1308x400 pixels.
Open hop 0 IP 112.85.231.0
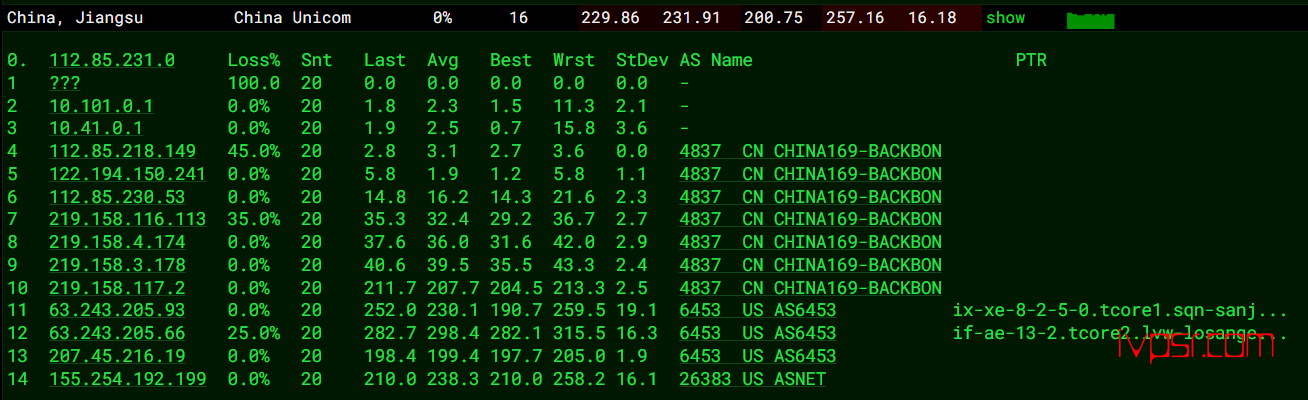tap(112, 60)
